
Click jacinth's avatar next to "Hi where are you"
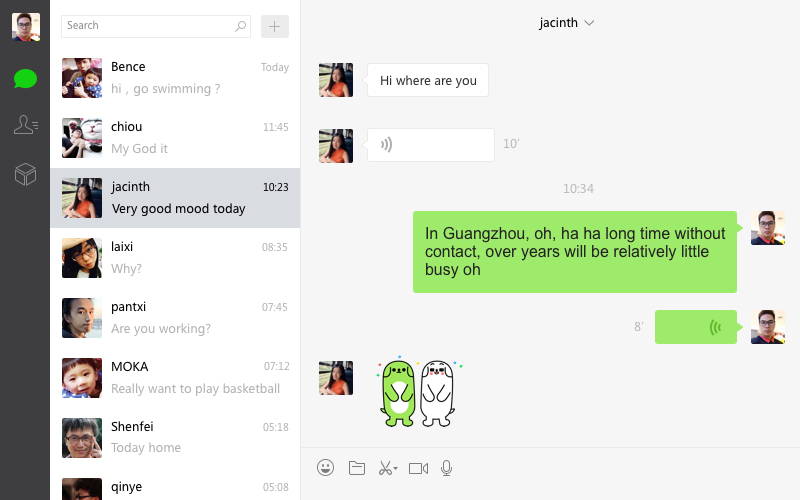coord(336,80)
